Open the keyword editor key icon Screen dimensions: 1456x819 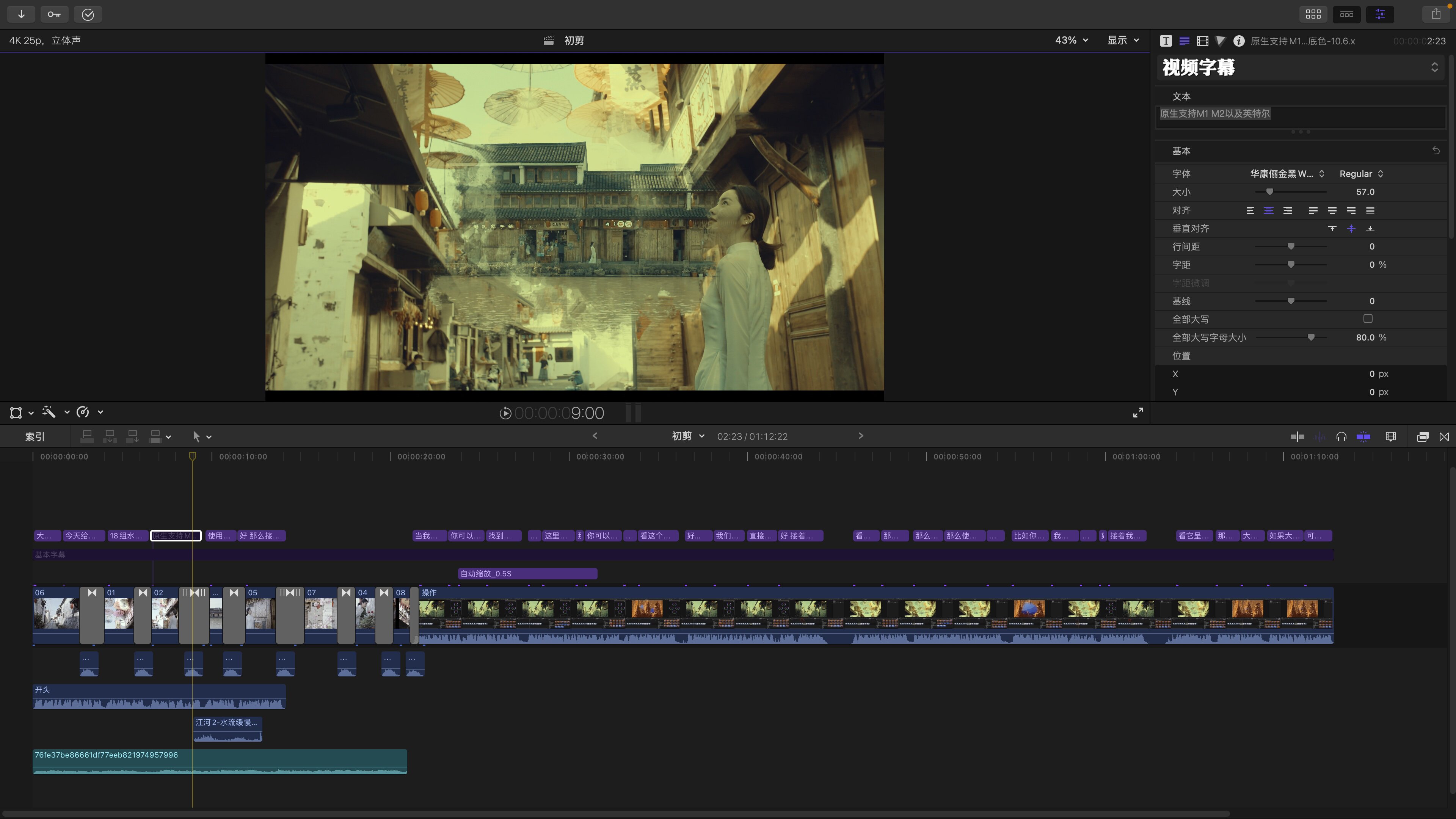click(54, 14)
